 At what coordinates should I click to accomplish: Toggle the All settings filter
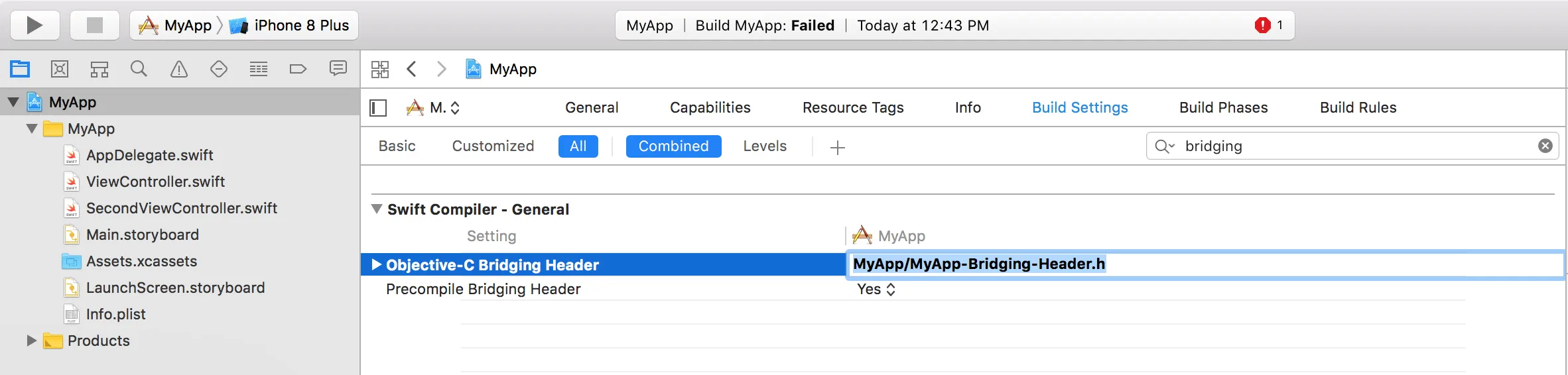point(578,146)
